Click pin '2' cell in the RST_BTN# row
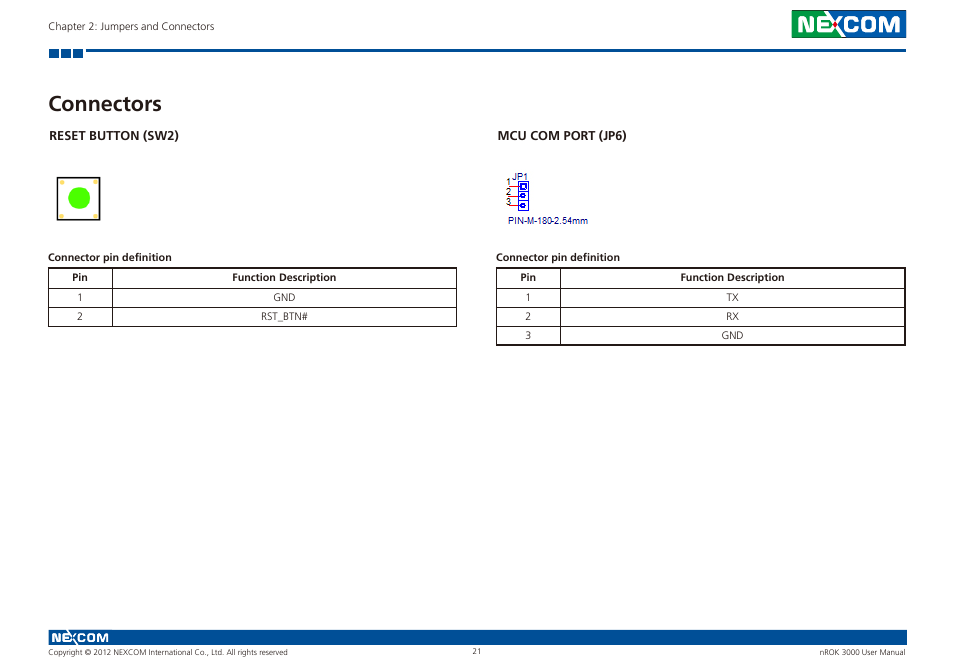 tap(80, 316)
